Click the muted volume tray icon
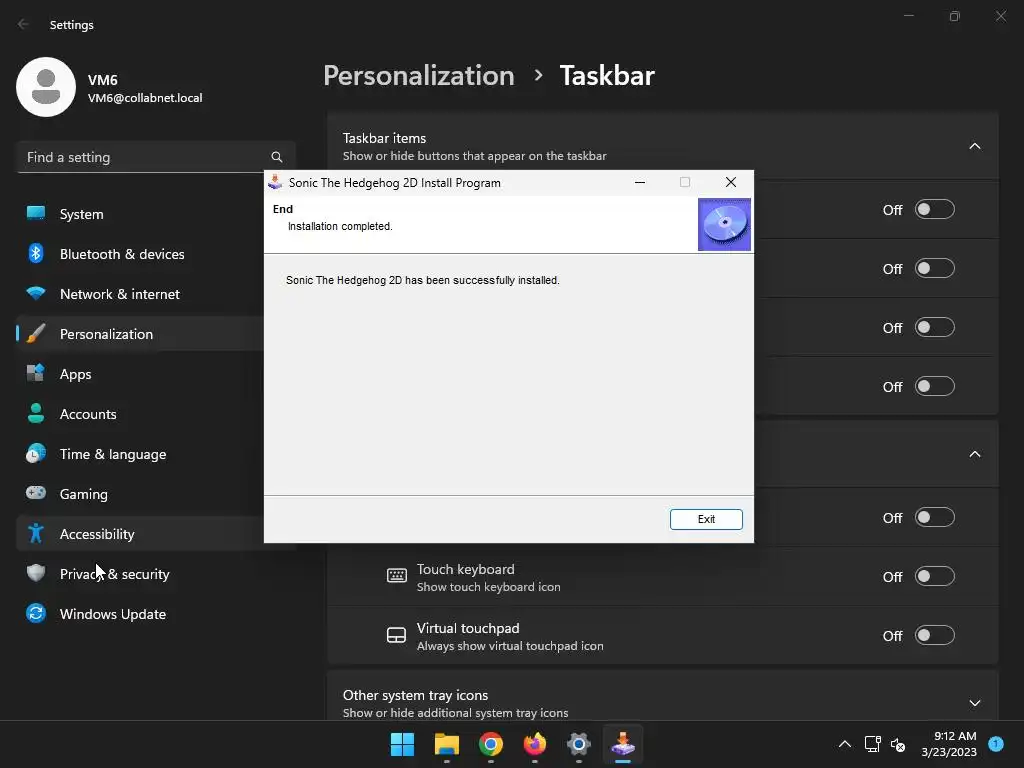 [x=898, y=744]
